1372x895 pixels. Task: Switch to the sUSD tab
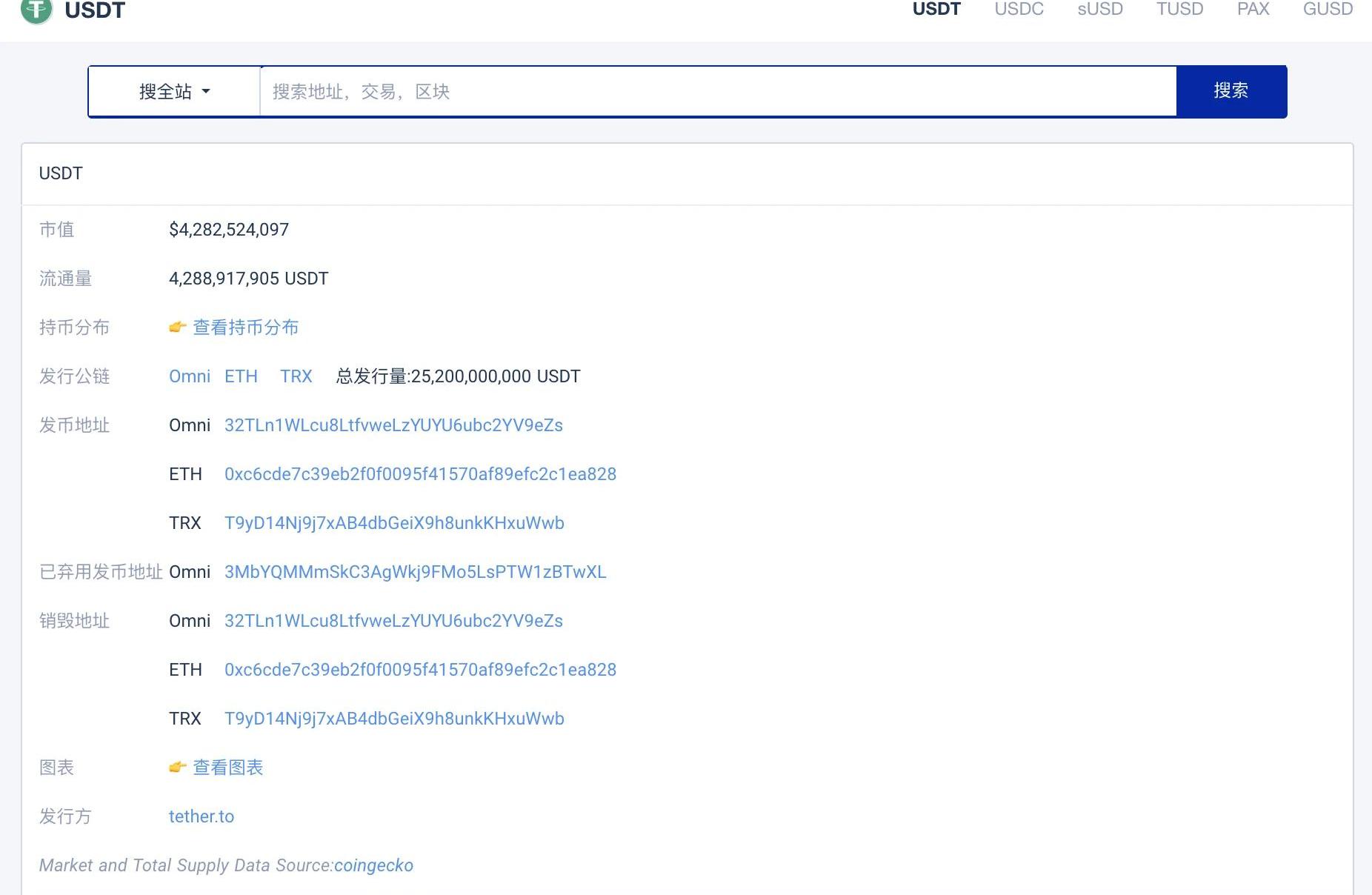tap(1100, 9)
